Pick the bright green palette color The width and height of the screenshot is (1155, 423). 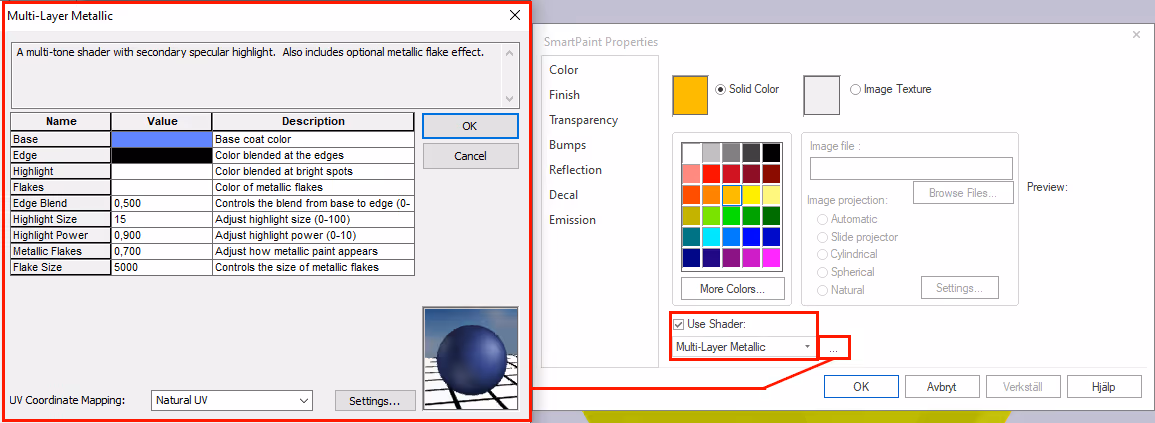731,215
